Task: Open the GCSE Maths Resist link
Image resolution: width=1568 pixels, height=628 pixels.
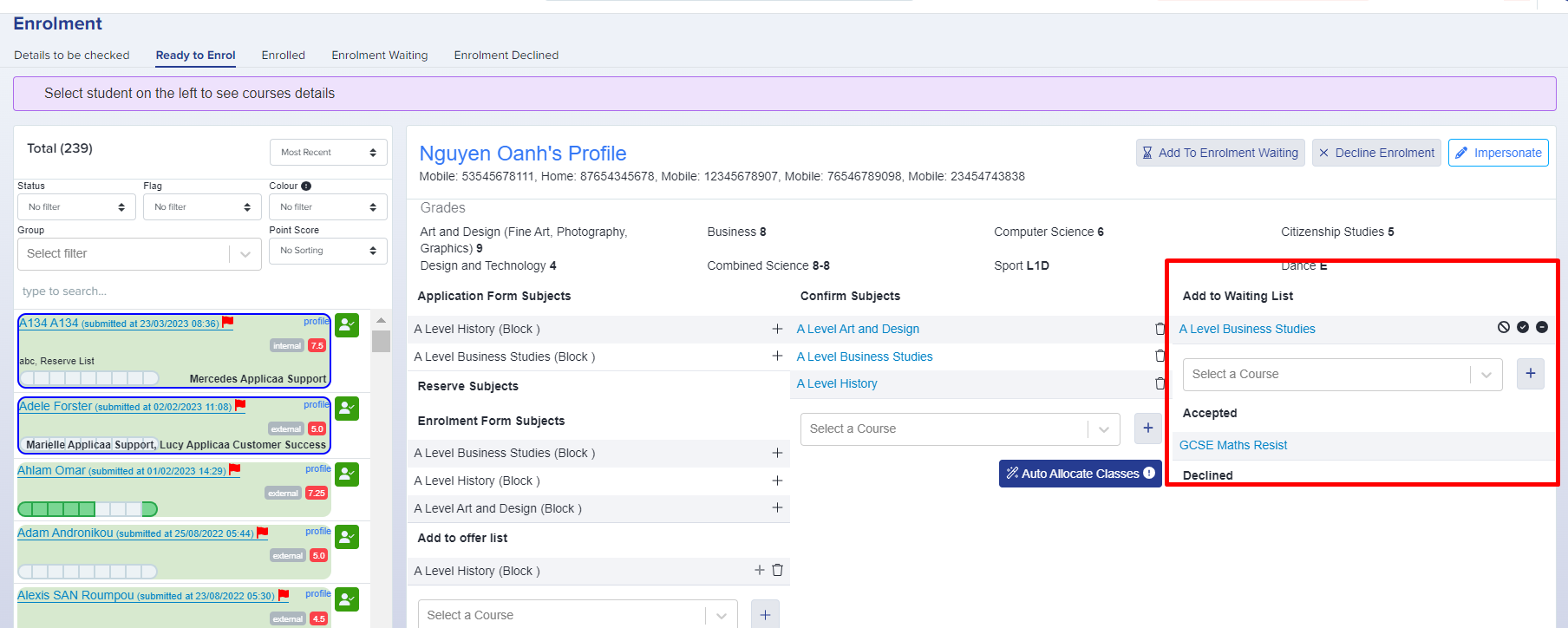Action: point(1233,445)
